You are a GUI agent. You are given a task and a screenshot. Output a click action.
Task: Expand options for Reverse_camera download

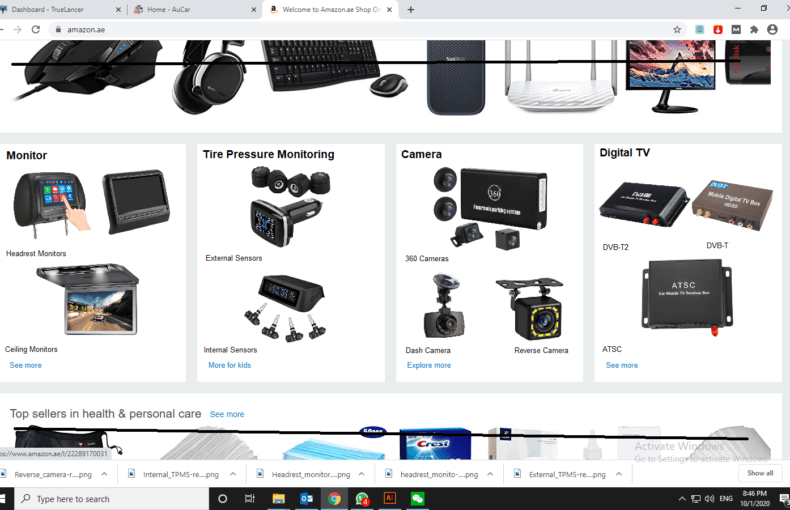click(x=104, y=474)
